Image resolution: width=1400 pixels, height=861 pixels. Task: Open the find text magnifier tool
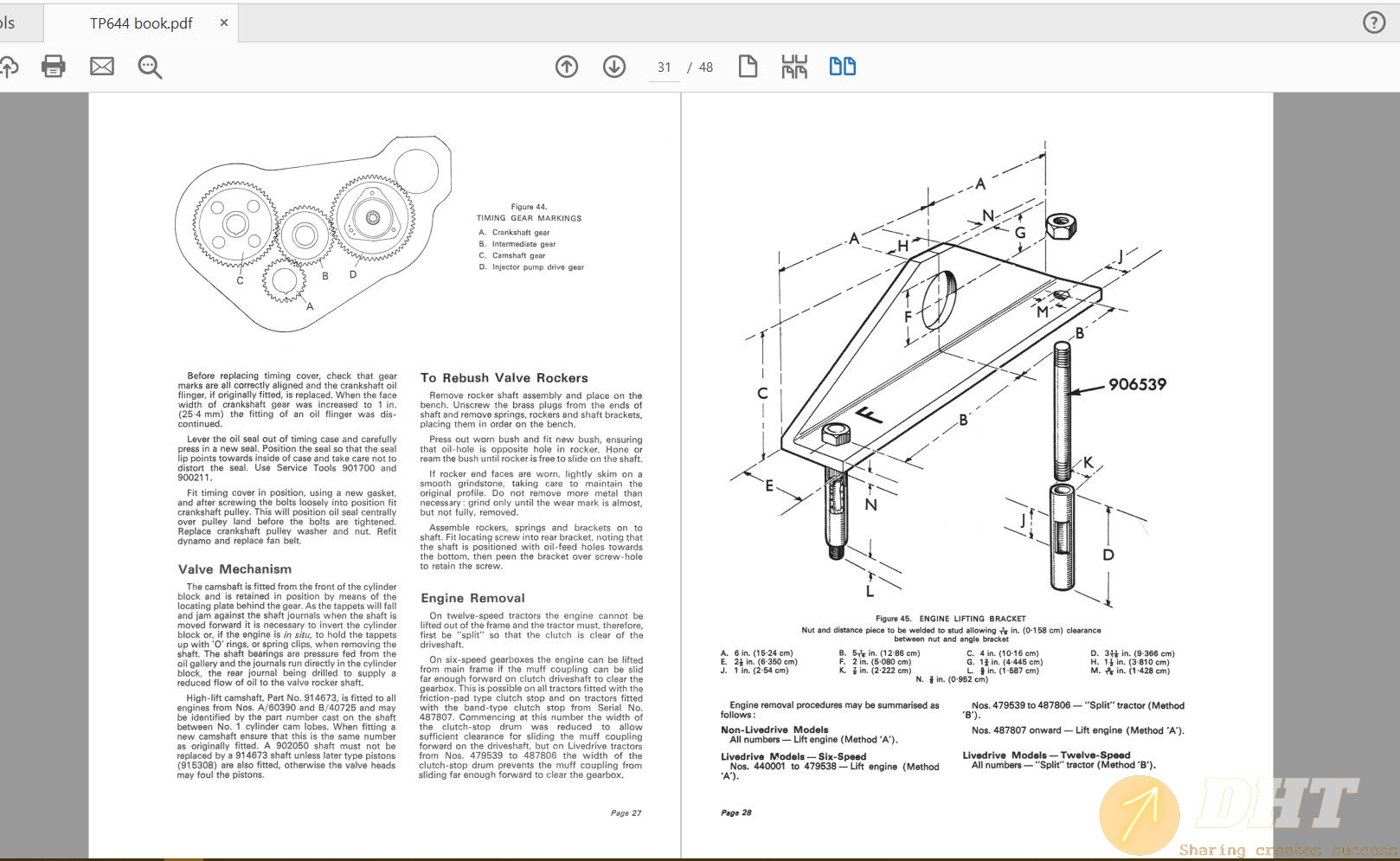click(150, 67)
